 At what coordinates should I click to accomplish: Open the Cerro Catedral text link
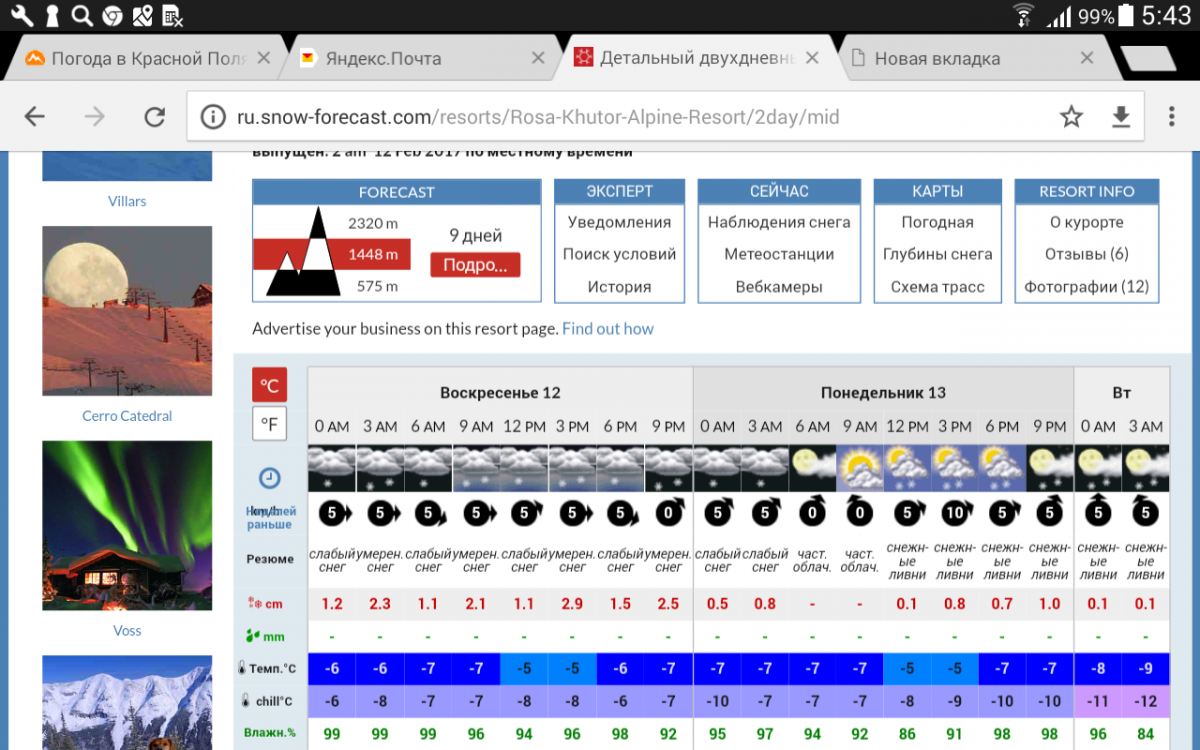[127, 416]
